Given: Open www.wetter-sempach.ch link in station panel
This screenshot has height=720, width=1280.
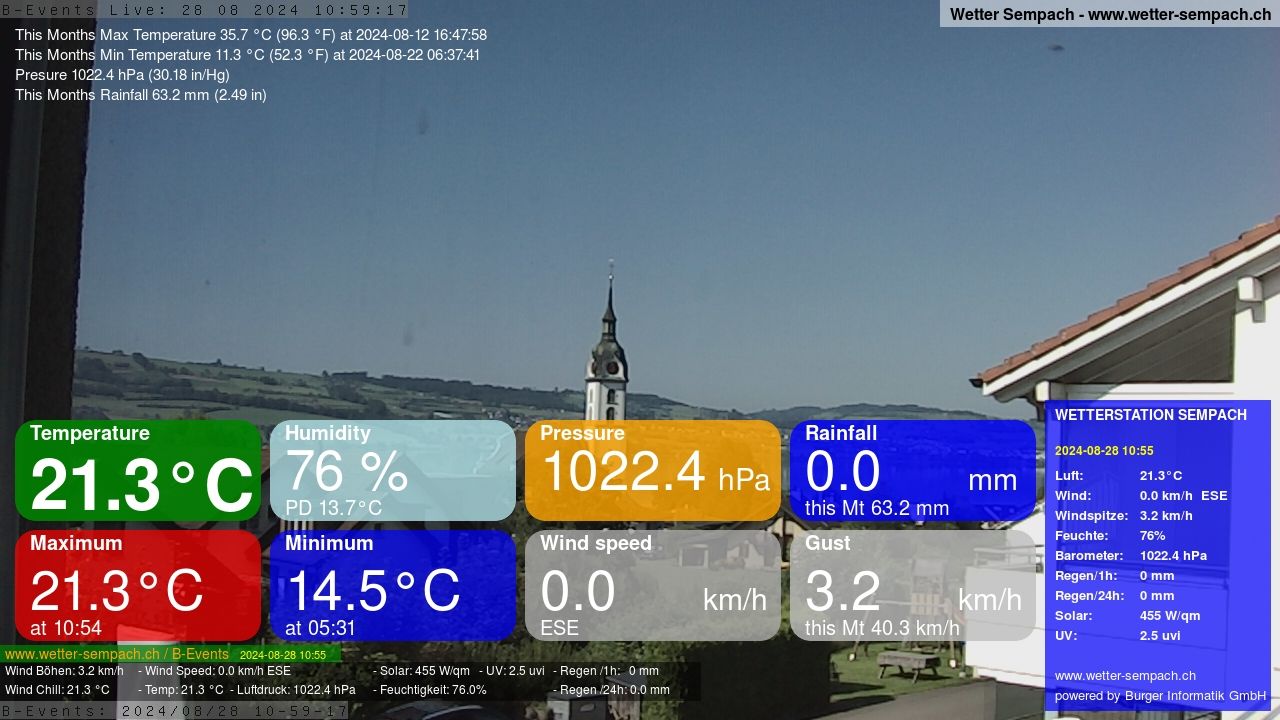Looking at the screenshot, I should 1125,676.
